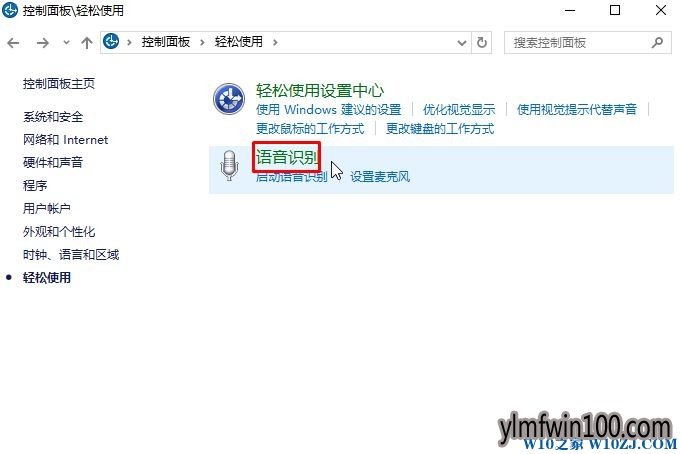The width and height of the screenshot is (682, 454).
Task: Click the Ease of Access Center icon
Action: coord(229,99)
